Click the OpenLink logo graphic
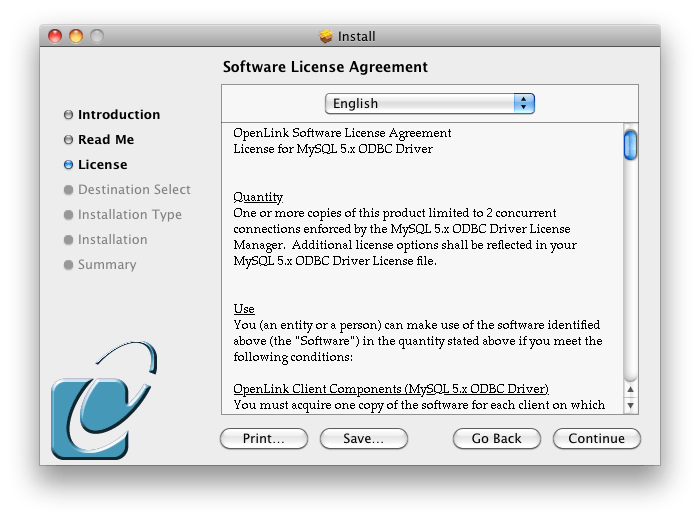This screenshot has width=700, height=520. pyautogui.click(x=104, y=400)
